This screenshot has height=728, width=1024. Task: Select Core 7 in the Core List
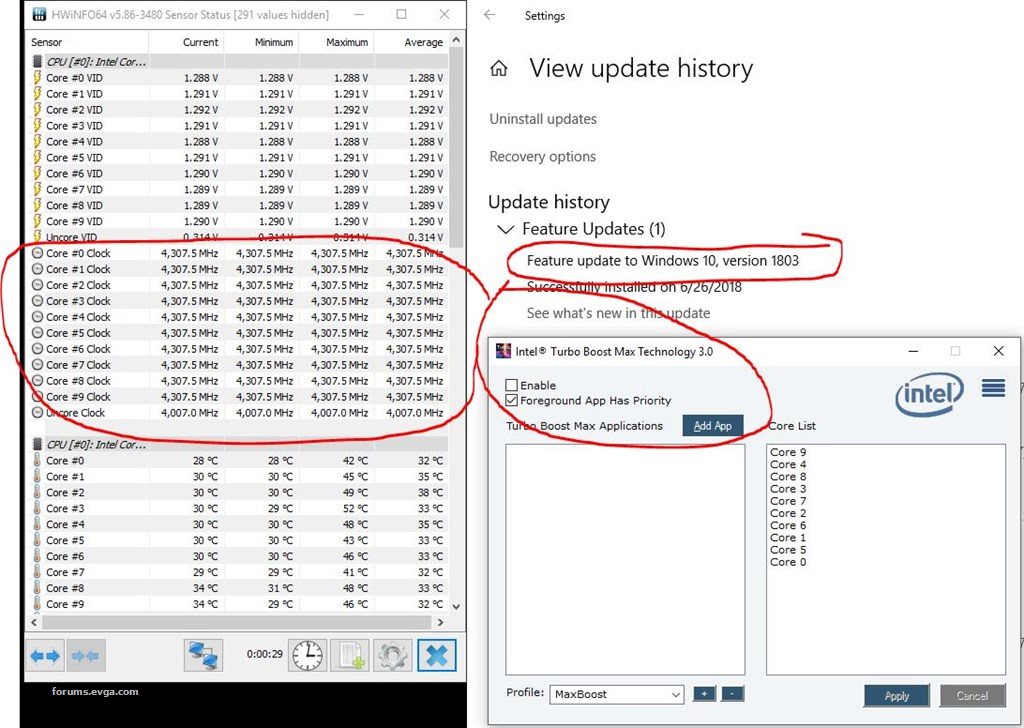(788, 501)
